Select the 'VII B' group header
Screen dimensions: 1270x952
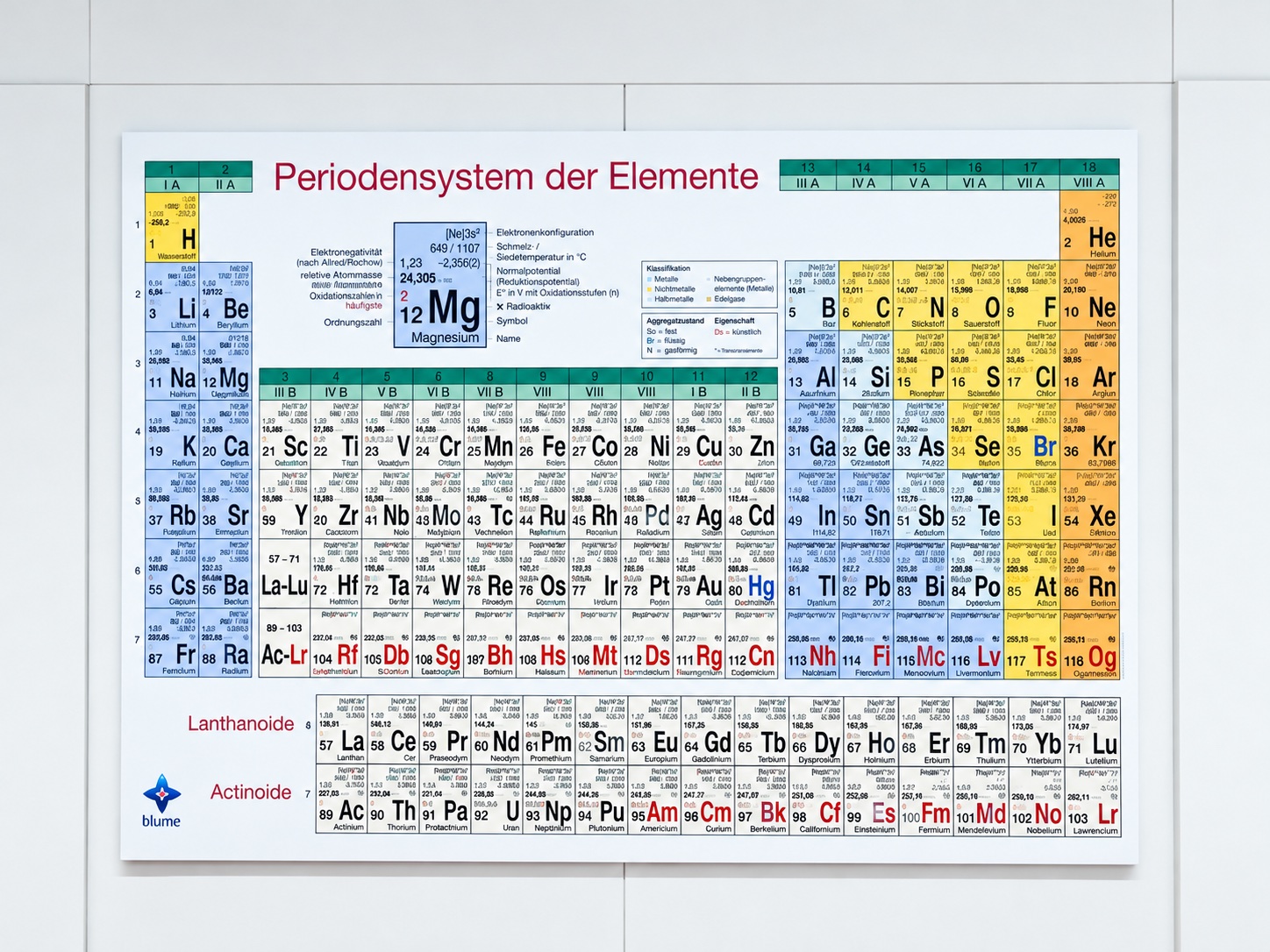(490, 392)
